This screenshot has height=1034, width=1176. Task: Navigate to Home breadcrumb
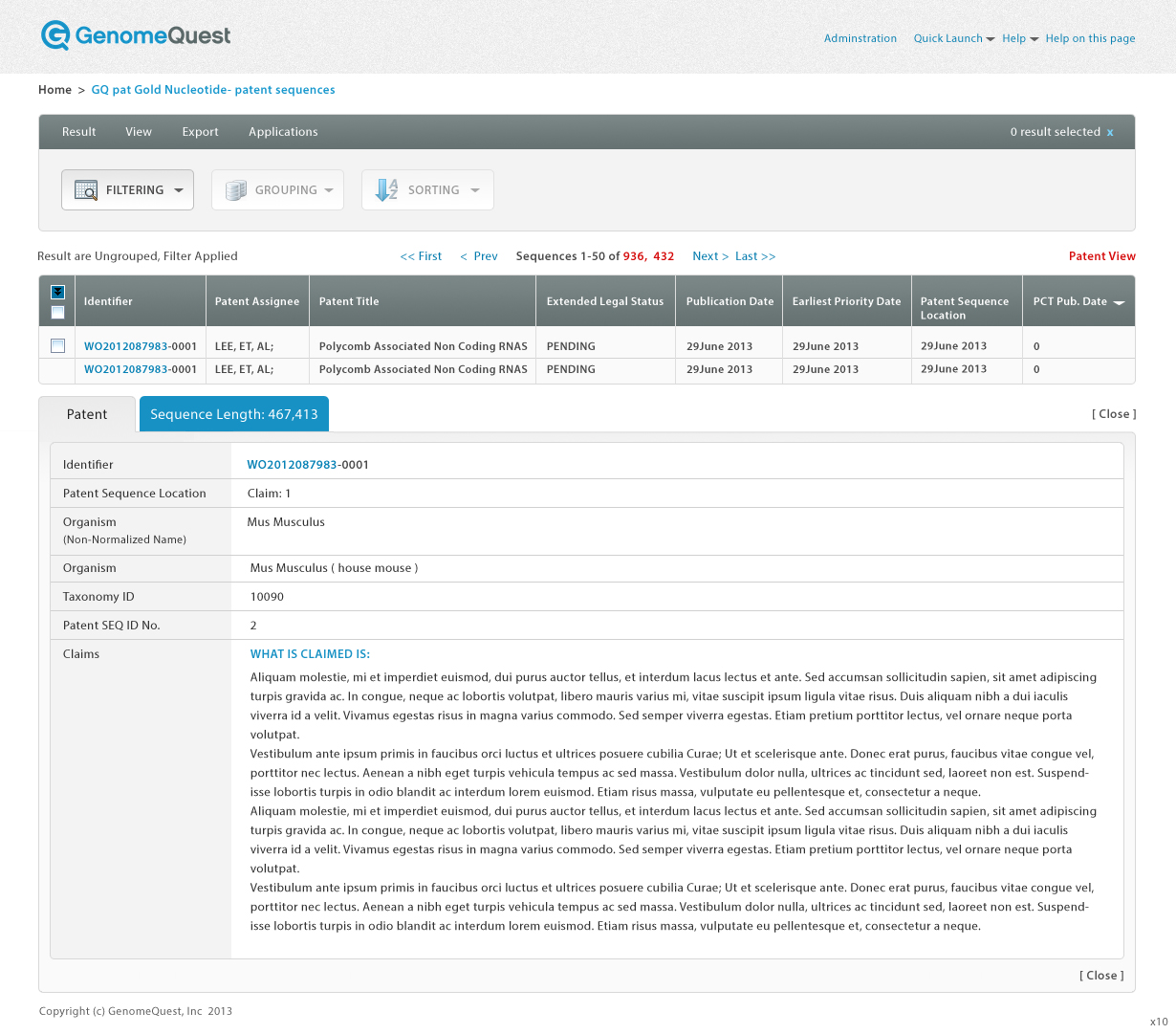click(x=54, y=90)
